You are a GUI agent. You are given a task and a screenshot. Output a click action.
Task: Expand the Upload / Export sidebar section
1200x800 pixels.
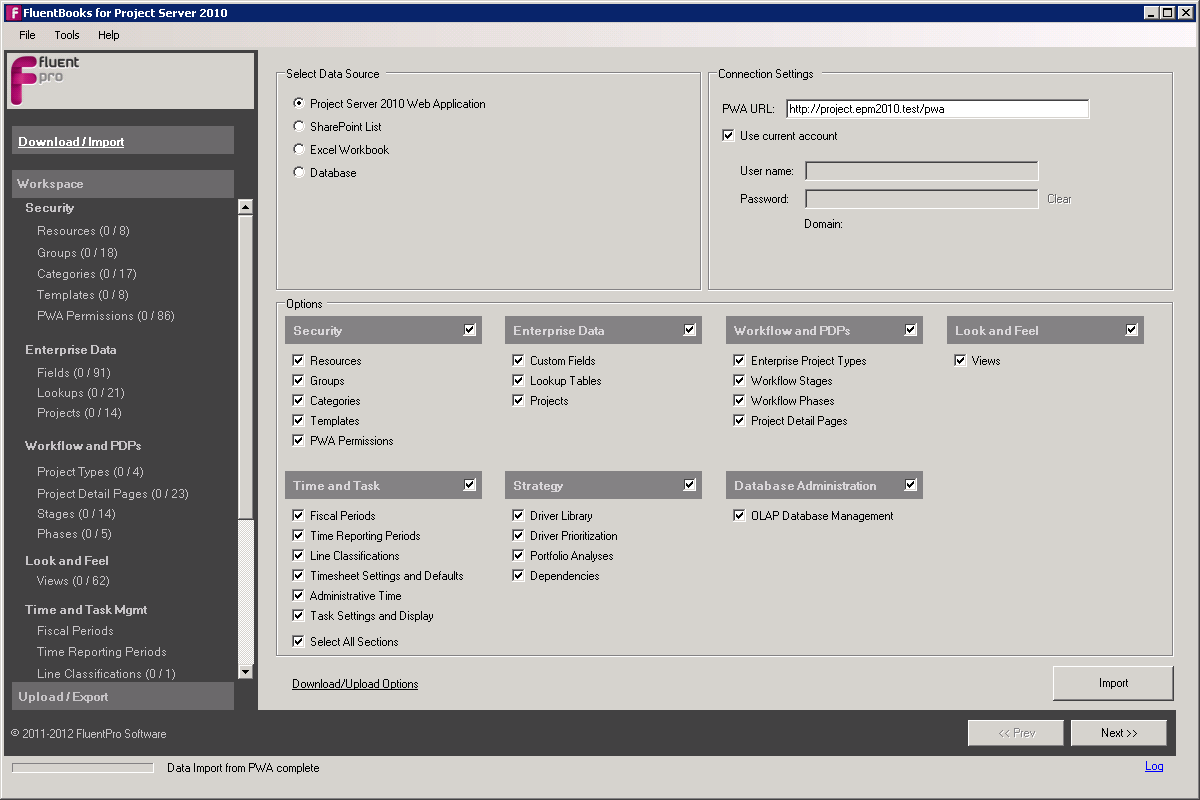coord(123,697)
